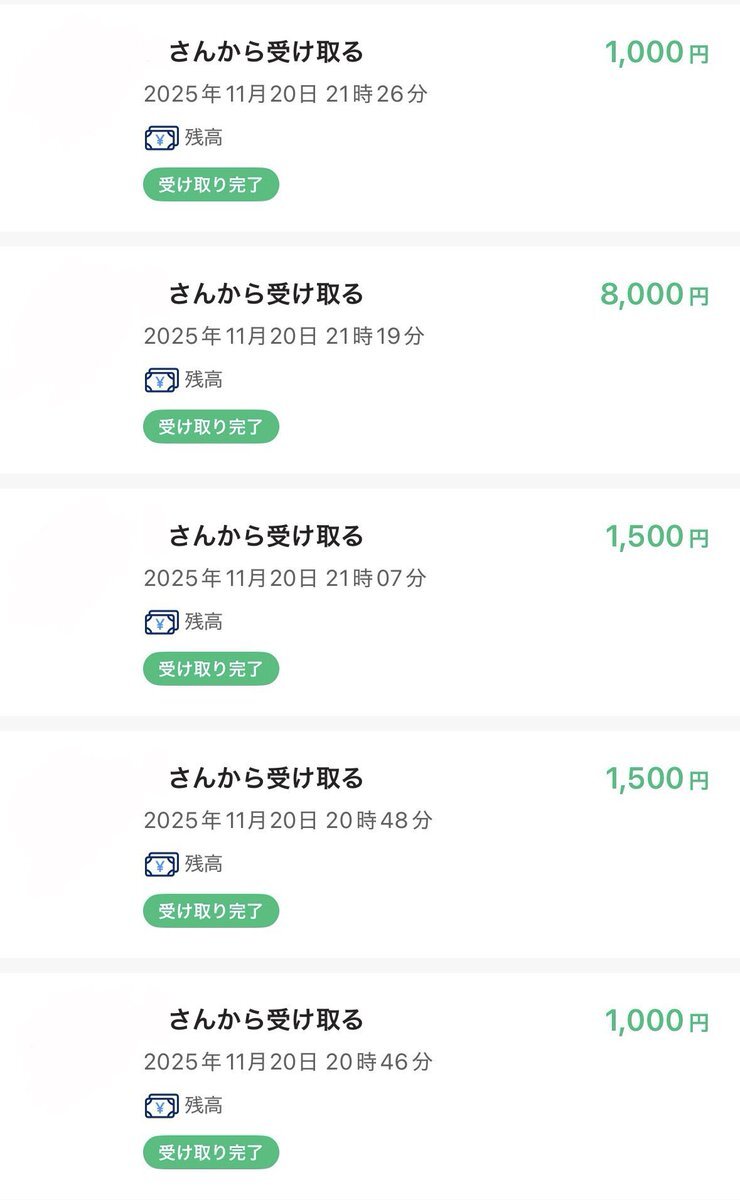
Task: Select the 1,000円 amount at 20時46分
Action: point(656,1020)
